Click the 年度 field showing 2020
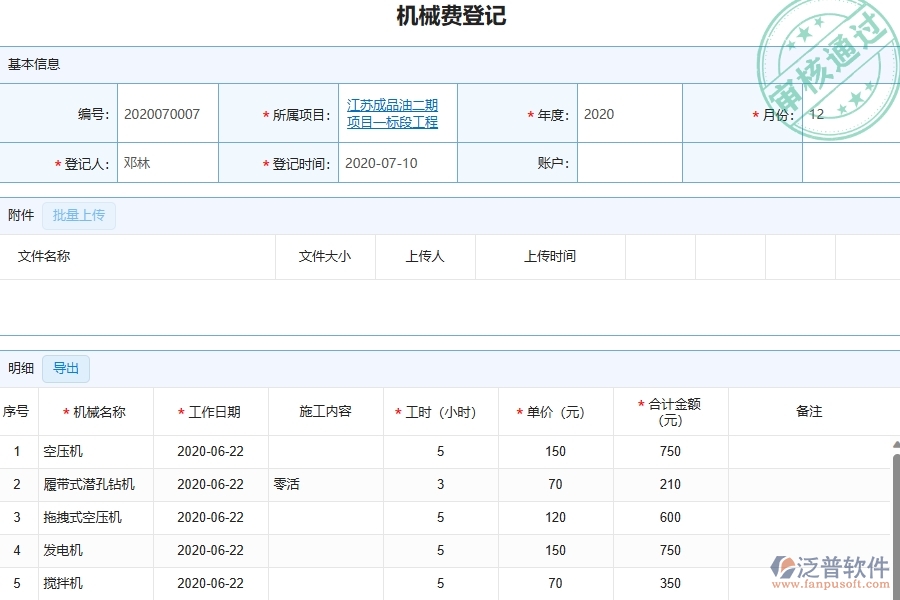 click(630, 113)
